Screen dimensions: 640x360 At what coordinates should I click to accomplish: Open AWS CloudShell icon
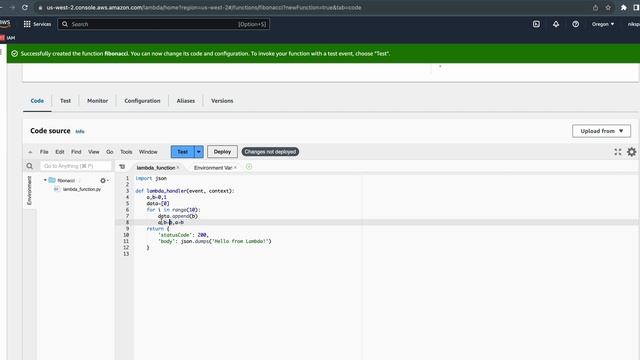[x=536, y=24]
